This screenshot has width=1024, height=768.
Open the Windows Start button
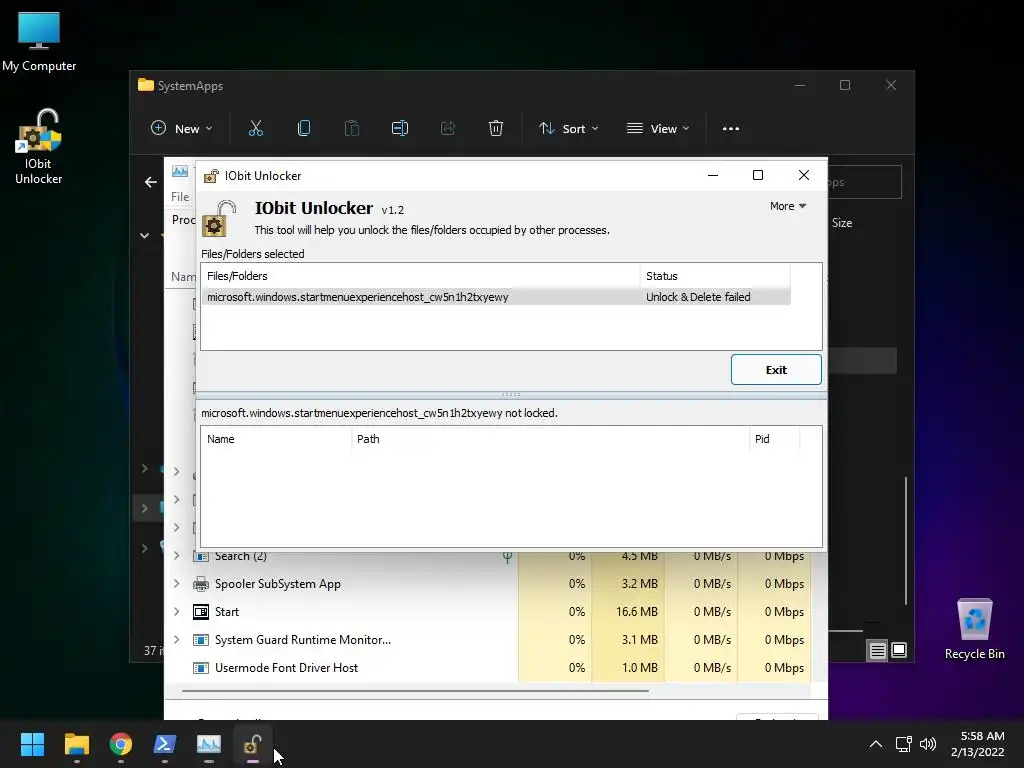[x=32, y=744]
